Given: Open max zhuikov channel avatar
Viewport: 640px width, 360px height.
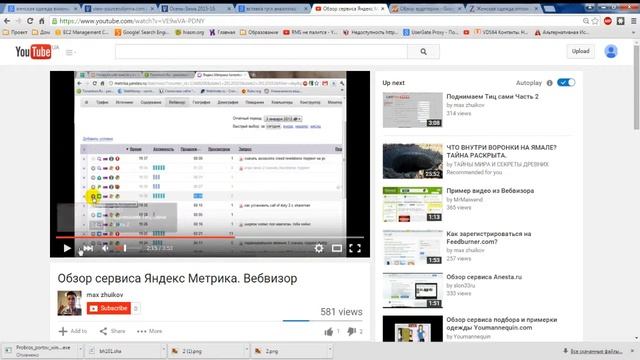Looking at the screenshot, I should (x=69, y=303).
